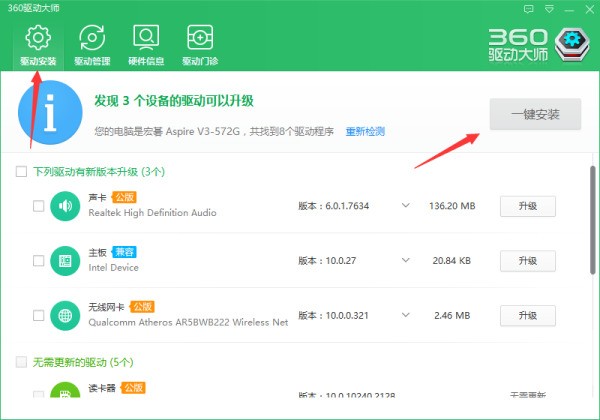Click the 无需更新的驱动 (5个) heading

pos(83,362)
